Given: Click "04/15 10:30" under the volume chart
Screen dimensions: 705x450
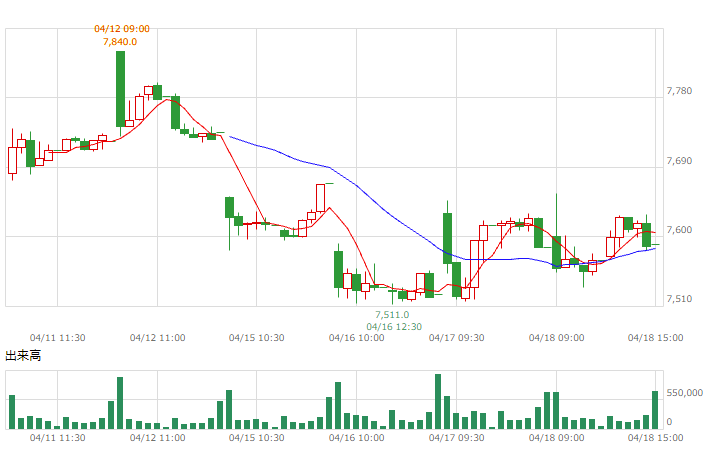Looking at the screenshot, I should point(257,437).
